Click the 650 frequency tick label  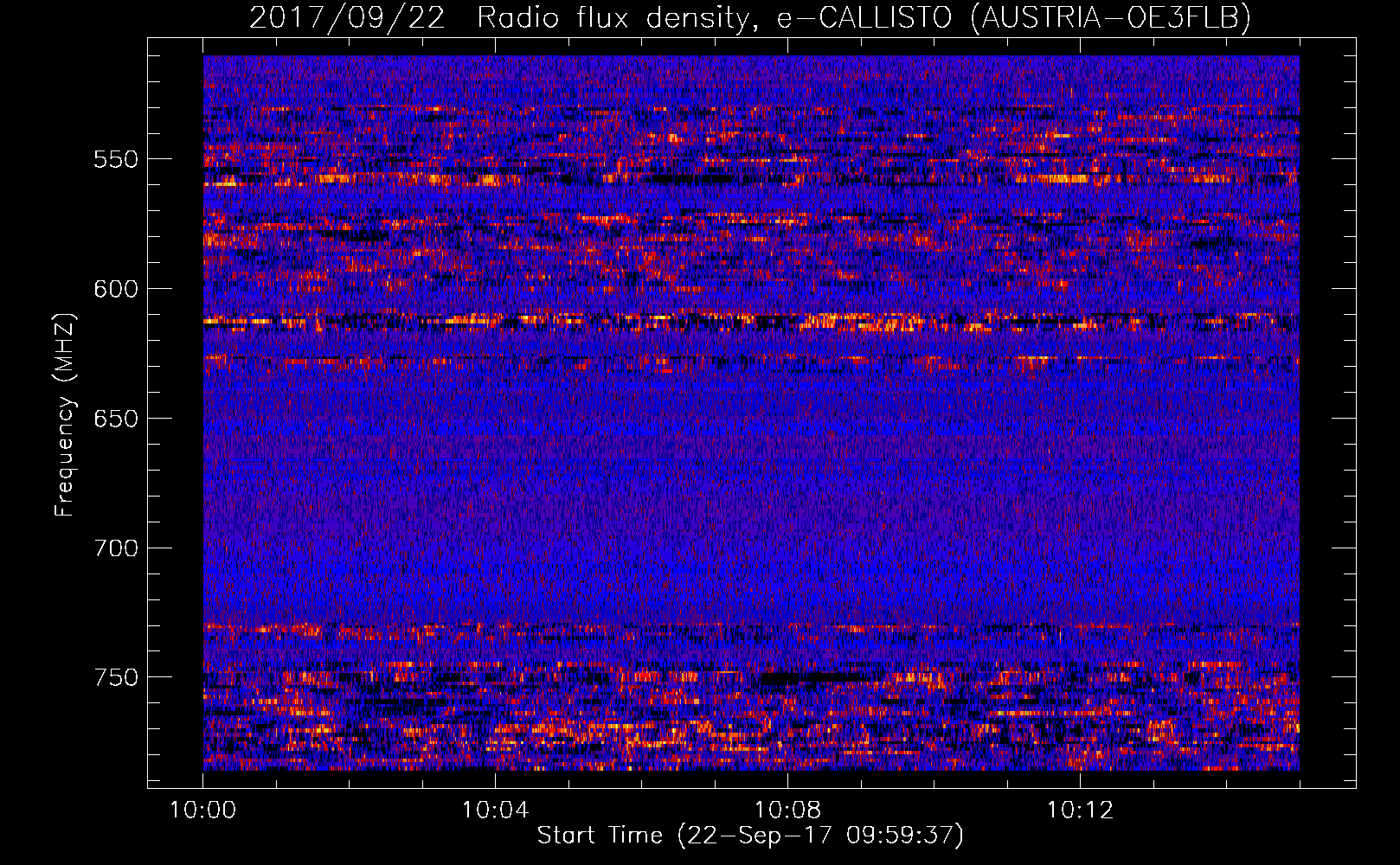116,419
